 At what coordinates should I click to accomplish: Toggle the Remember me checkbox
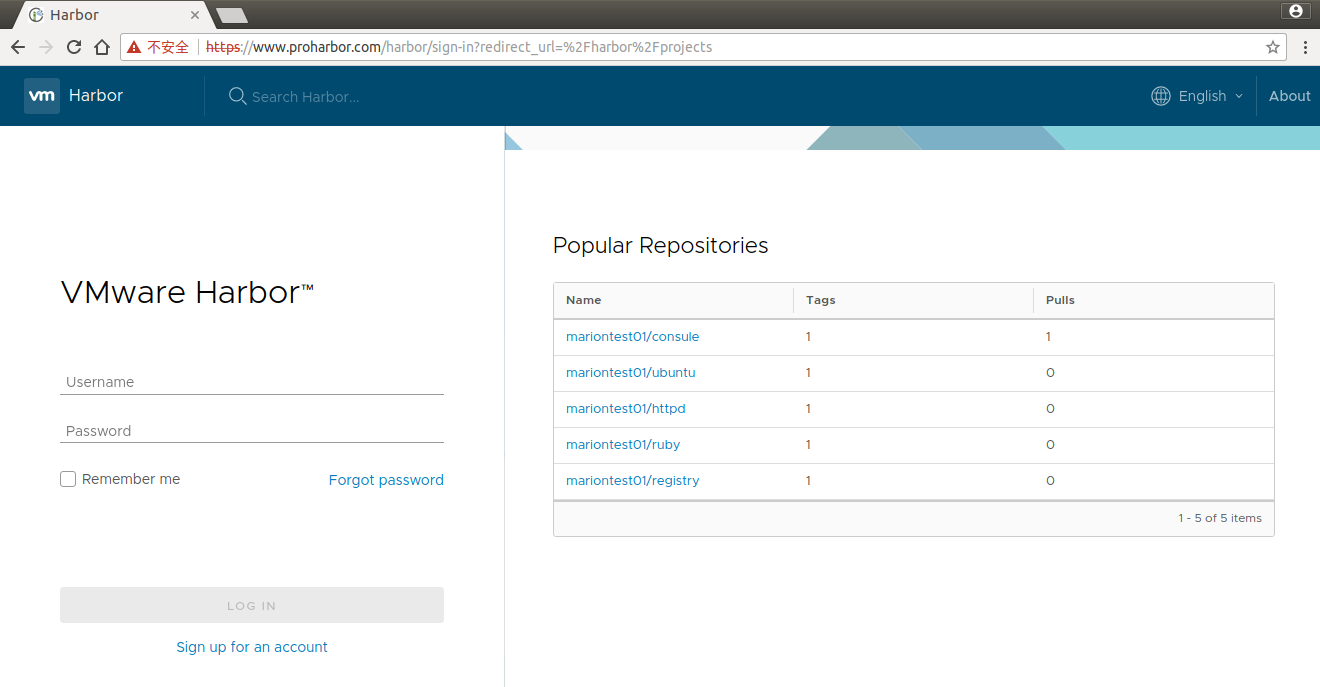pyautogui.click(x=68, y=479)
